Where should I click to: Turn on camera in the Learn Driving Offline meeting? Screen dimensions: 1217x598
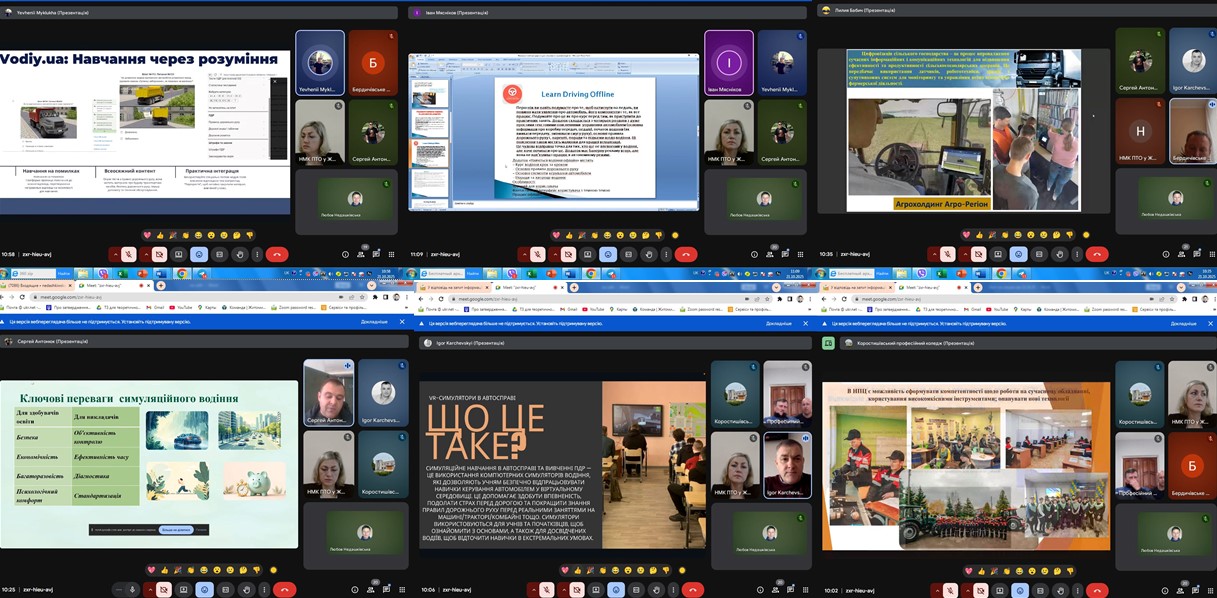pyautogui.click(x=568, y=254)
